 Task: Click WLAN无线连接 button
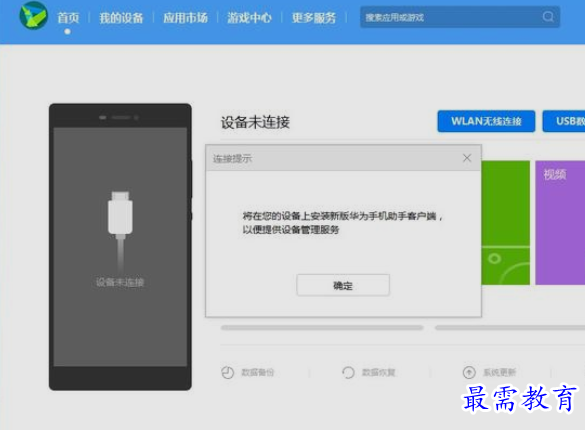pyautogui.click(x=486, y=121)
